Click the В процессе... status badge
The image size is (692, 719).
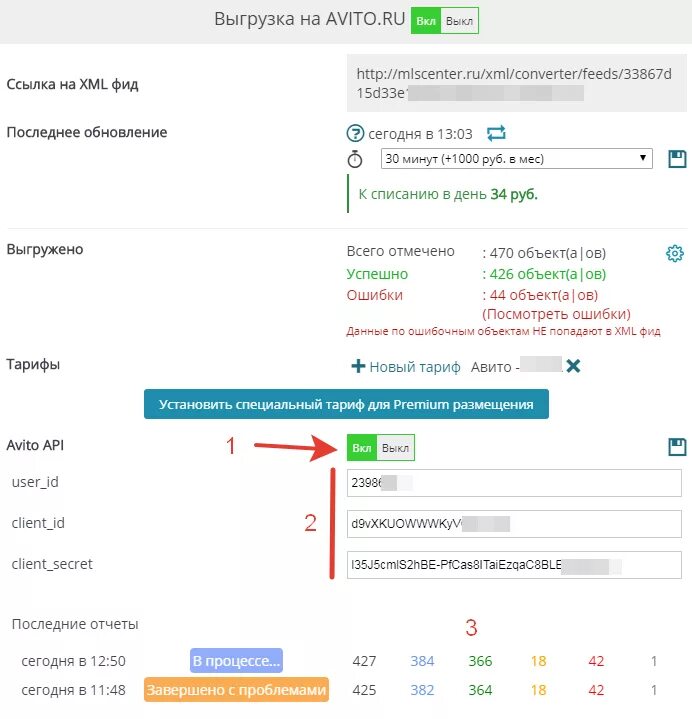tap(236, 661)
